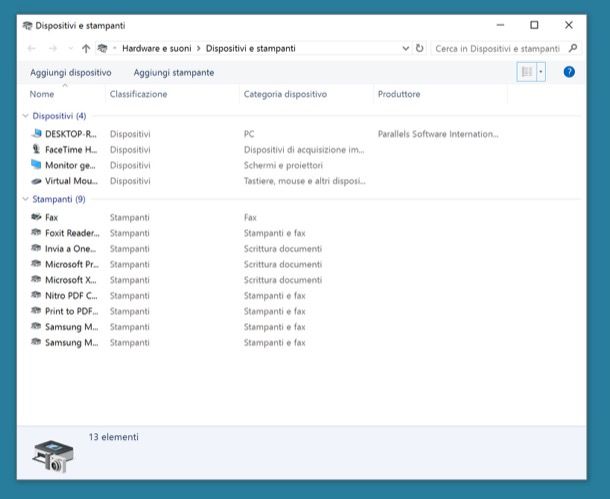Open the address bar history dropdown
The height and width of the screenshot is (499, 610).
pos(405,48)
